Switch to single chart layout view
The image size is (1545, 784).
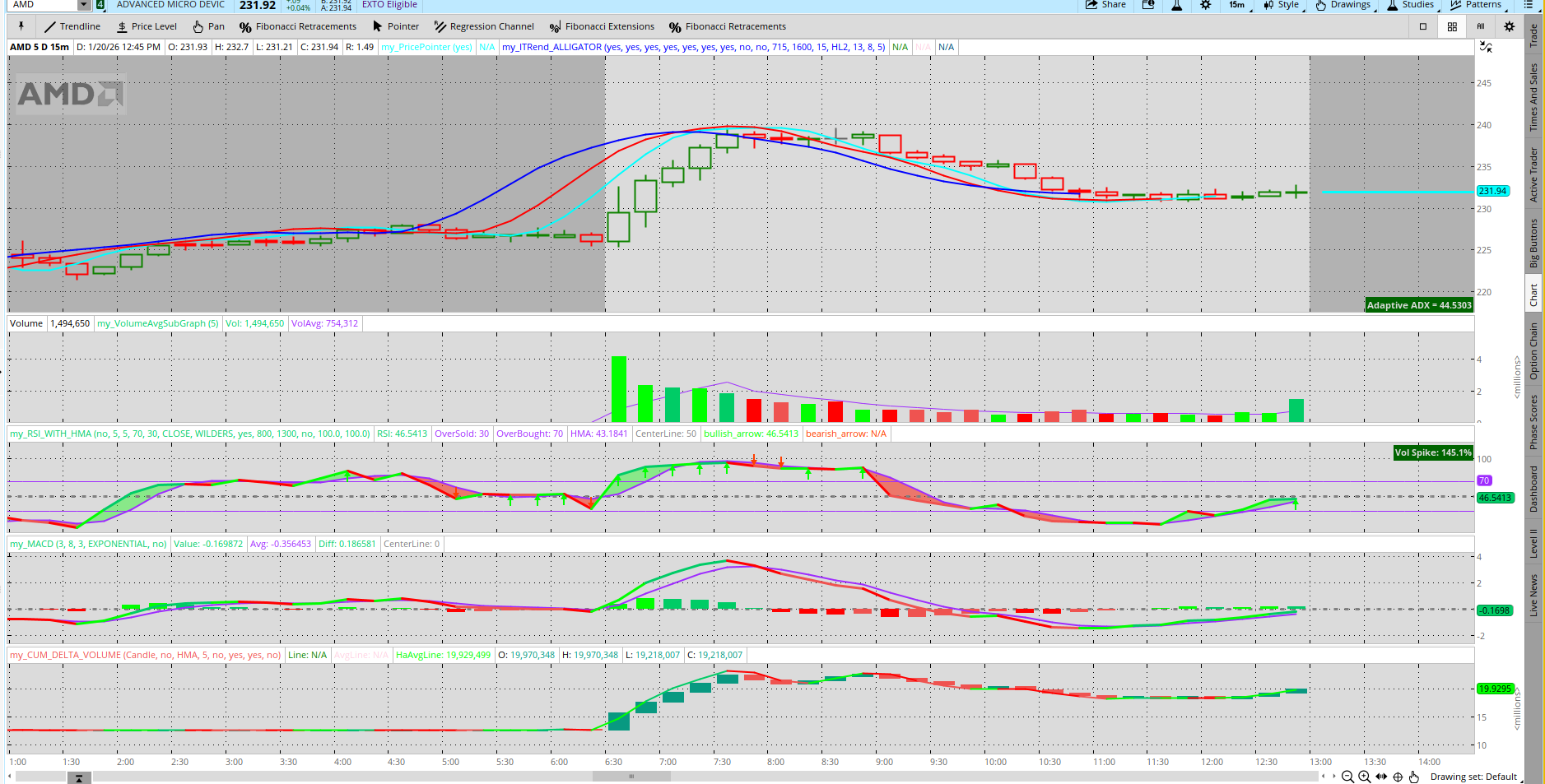pyautogui.click(x=1423, y=26)
